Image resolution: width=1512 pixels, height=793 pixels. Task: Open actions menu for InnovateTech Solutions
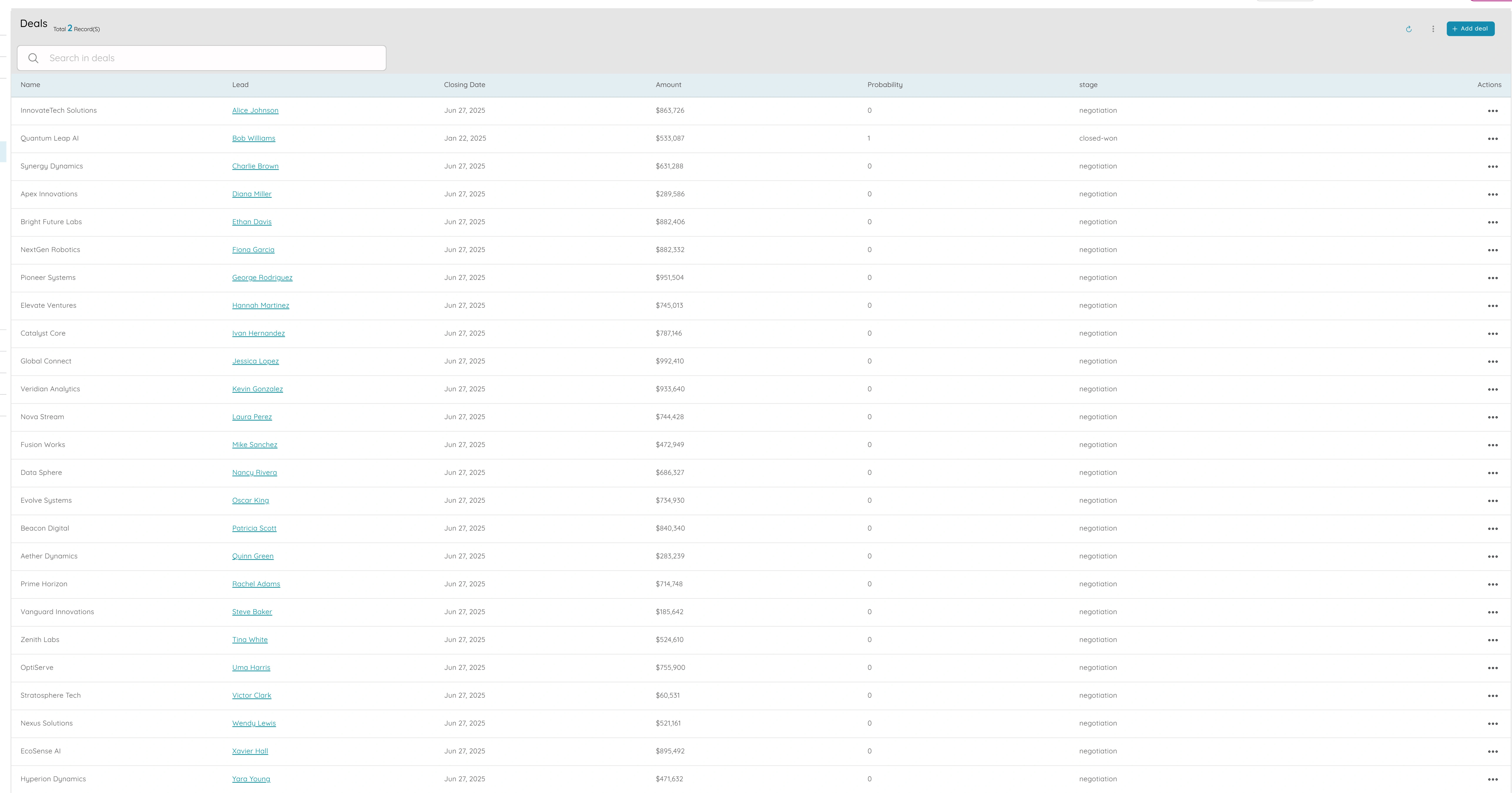coord(1493,110)
